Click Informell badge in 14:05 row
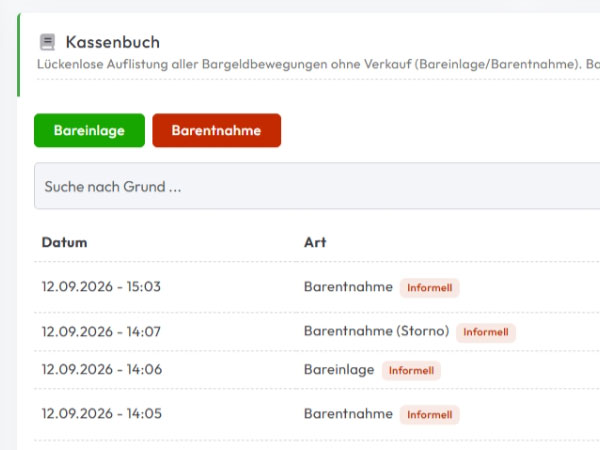600x450 pixels. (x=430, y=415)
